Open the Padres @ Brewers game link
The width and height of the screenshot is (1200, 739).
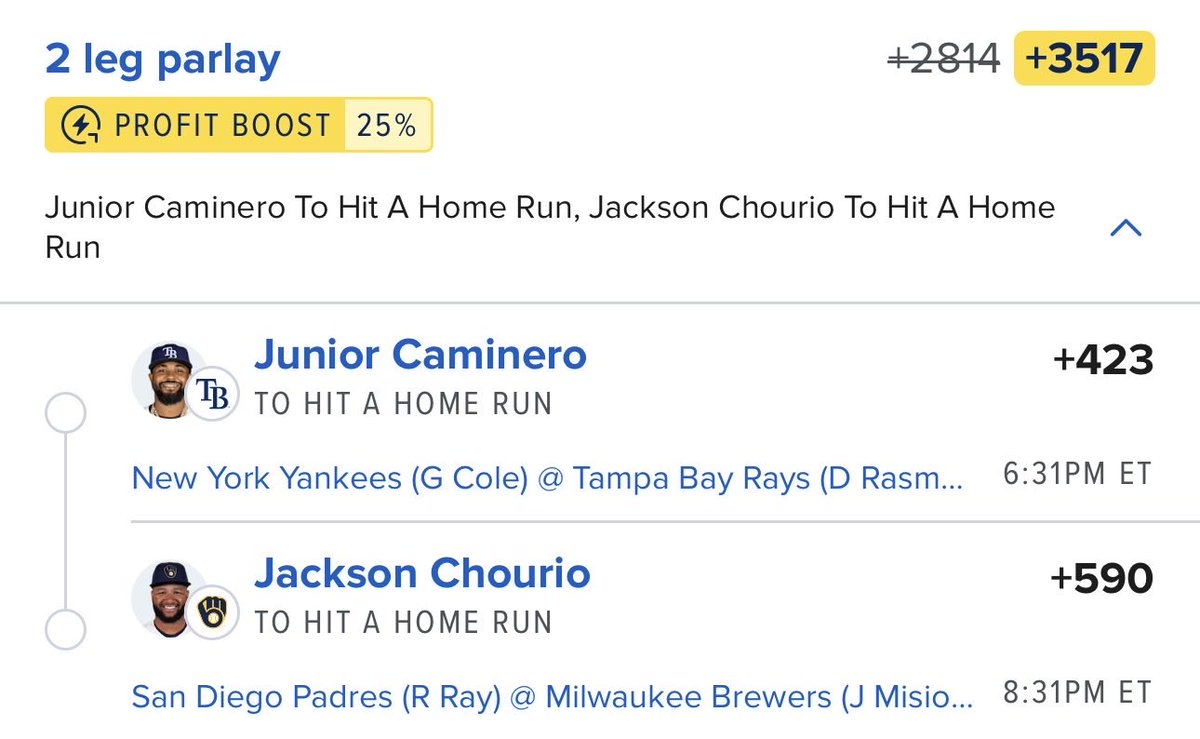551,697
